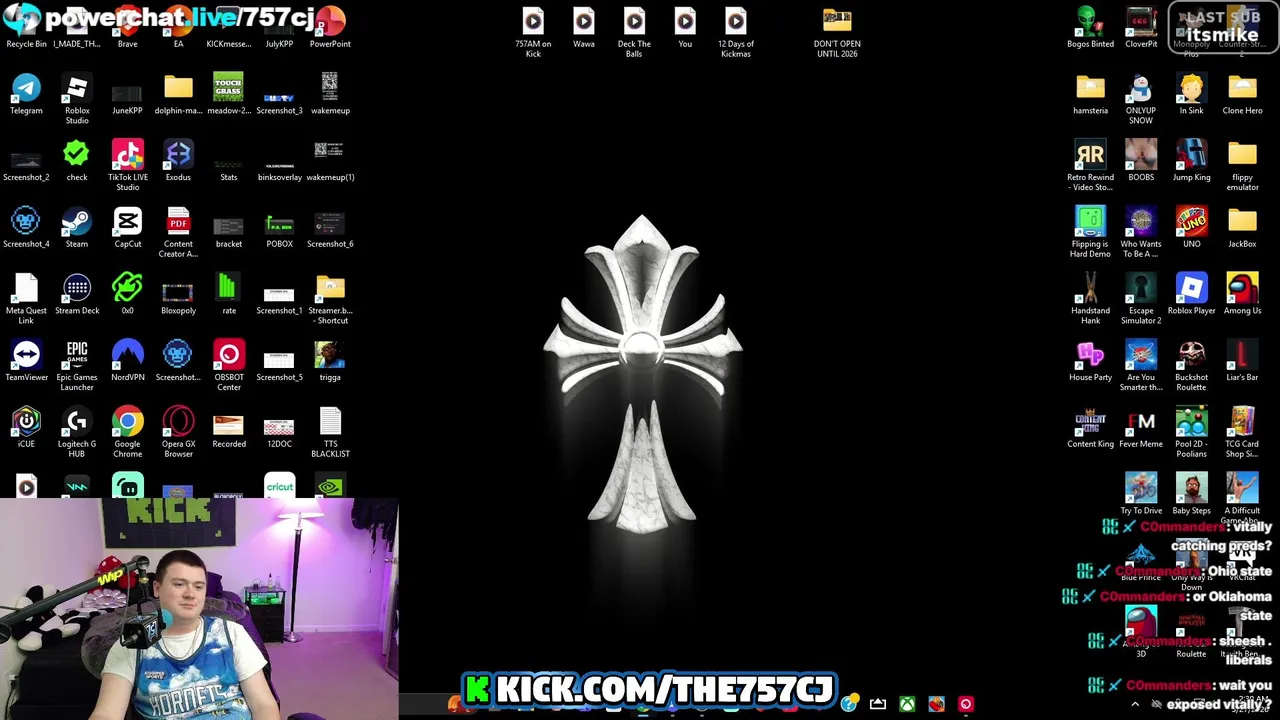The width and height of the screenshot is (1280, 720).
Task: Click the Xbox icon in the taskbar
Action: click(907, 704)
